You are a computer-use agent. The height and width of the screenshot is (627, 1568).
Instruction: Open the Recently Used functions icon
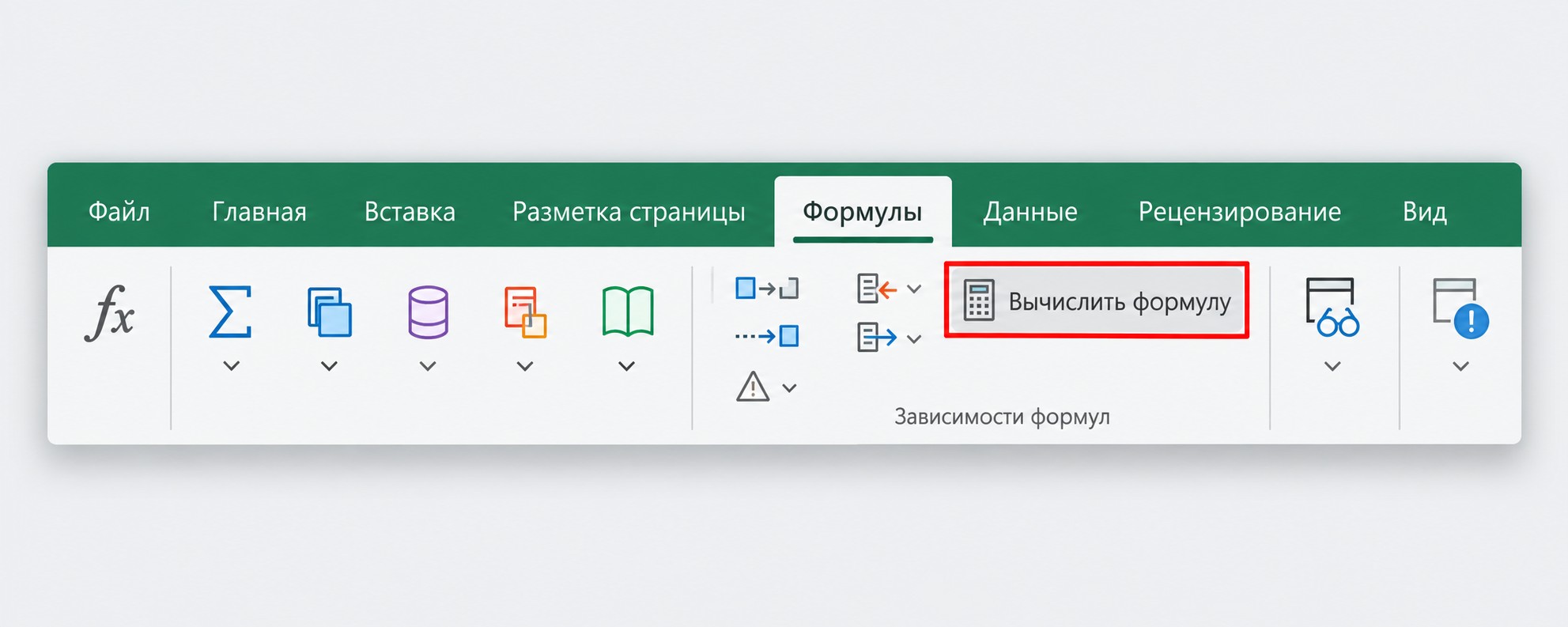tap(329, 312)
